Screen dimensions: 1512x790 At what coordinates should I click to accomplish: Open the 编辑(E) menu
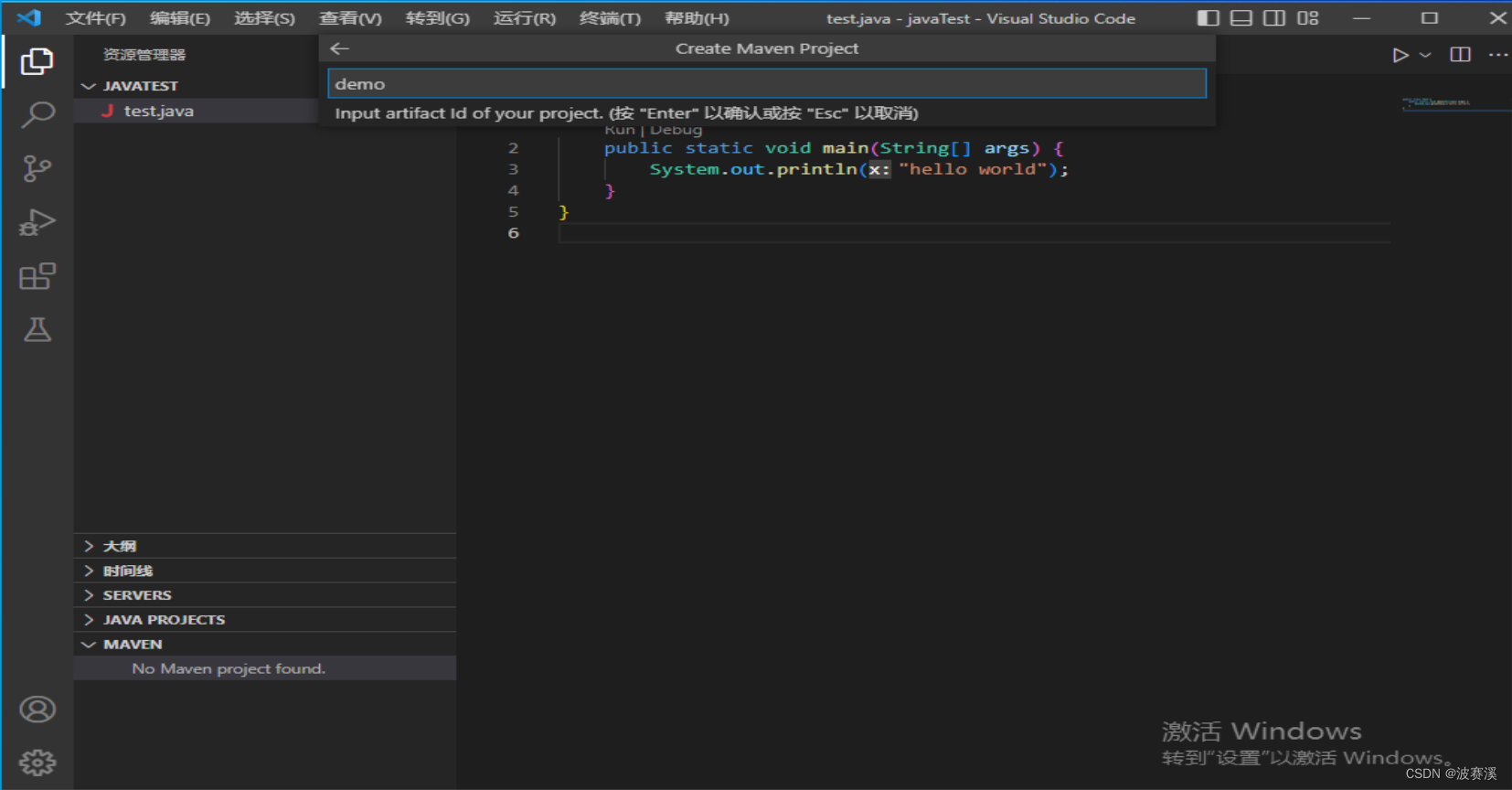tap(179, 18)
